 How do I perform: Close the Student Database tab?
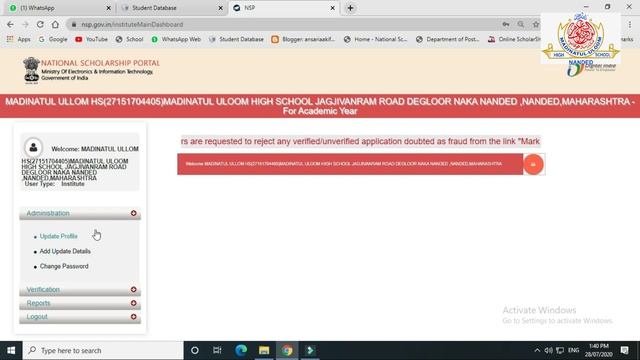click(220, 8)
